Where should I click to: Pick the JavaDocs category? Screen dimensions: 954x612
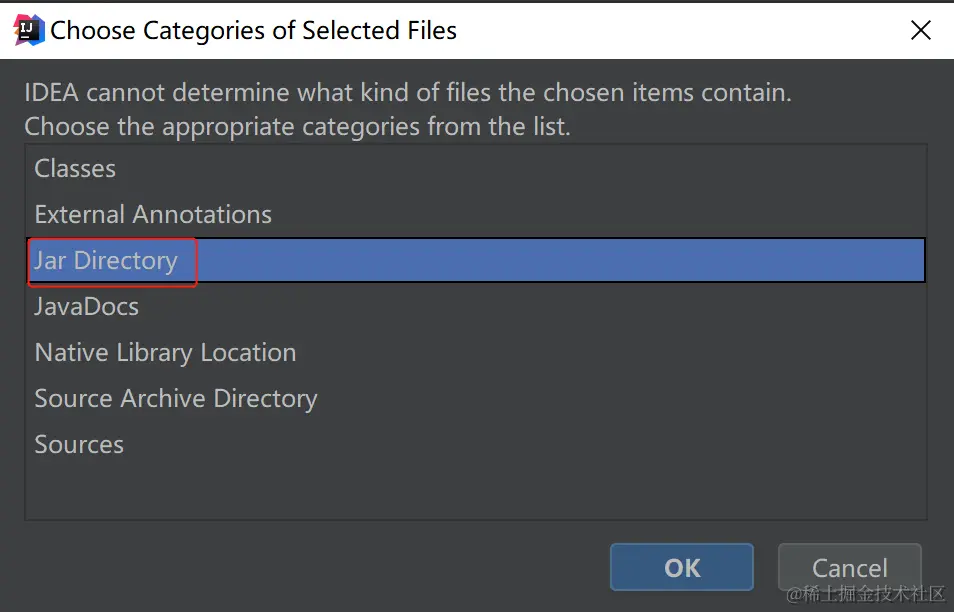[x=87, y=307]
